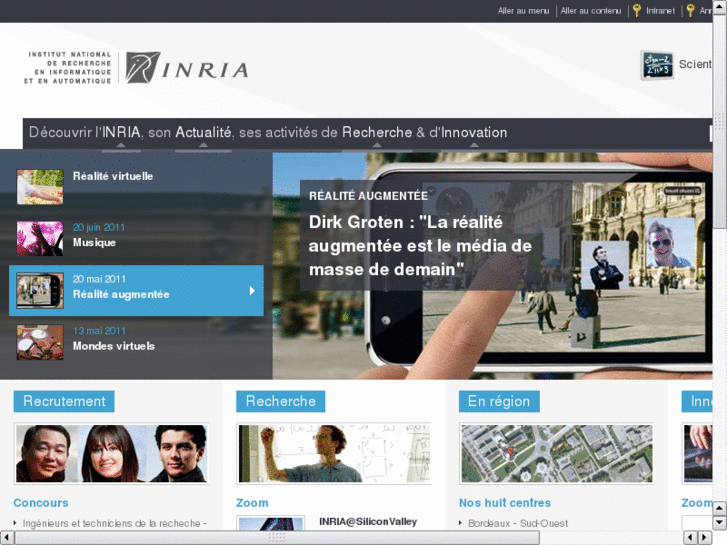
Task: Click the scroll right arrow on horizontal scrollbar
Action: pyautogui.click(x=705, y=538)
